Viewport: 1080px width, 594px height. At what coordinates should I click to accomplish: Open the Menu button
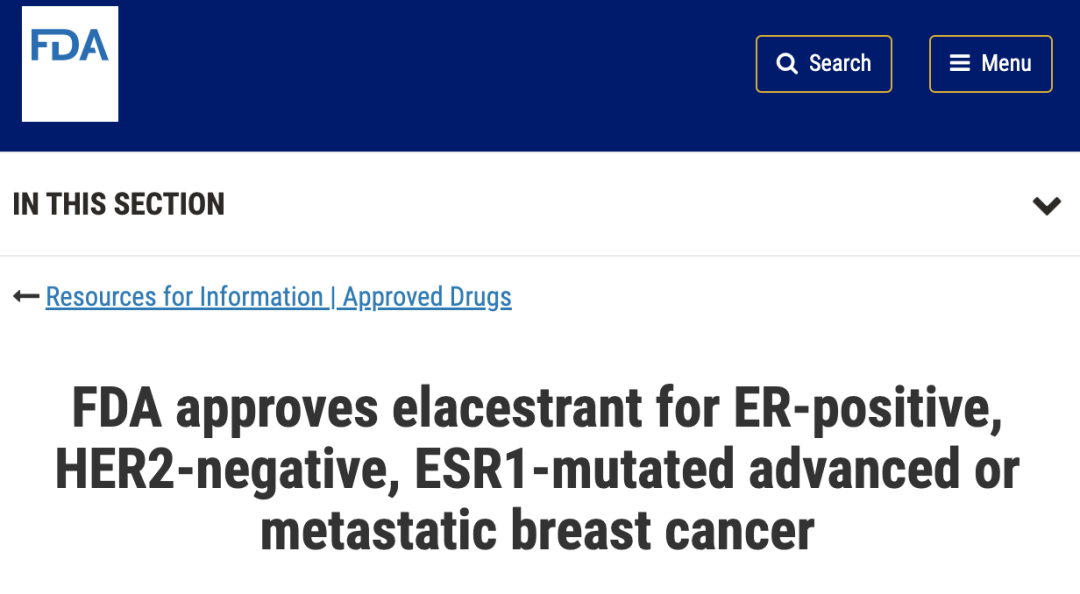(x=990, y=64)
